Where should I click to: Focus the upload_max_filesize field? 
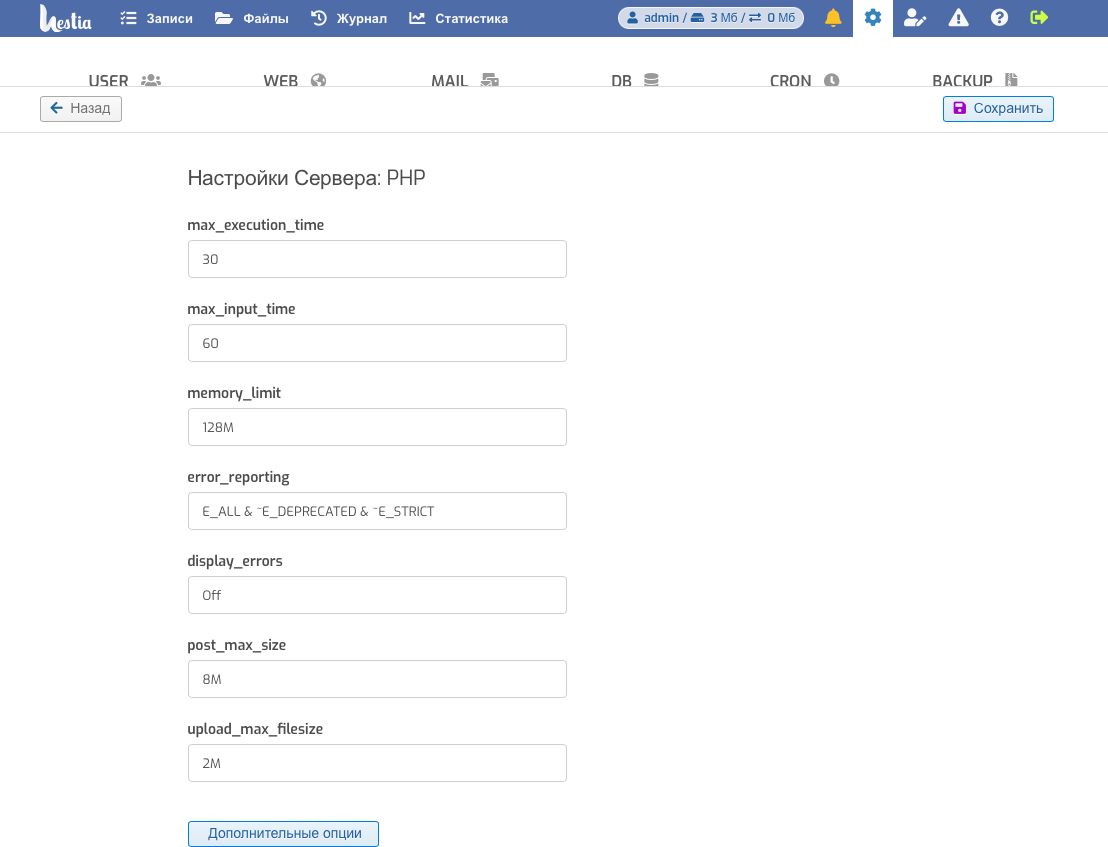click(377, 764)
